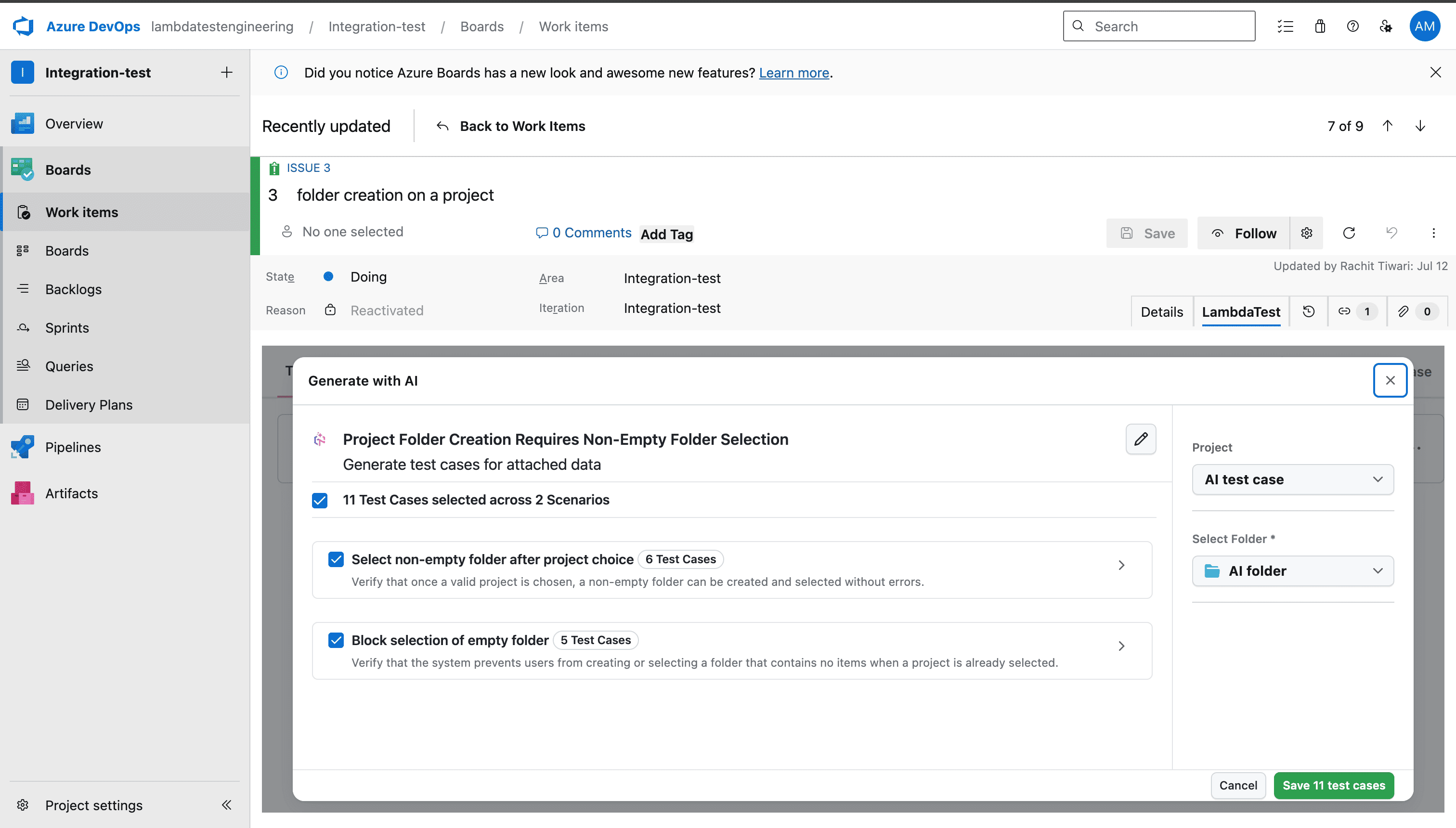Open the Select Folder dropdown AI folder
1456x828 pixels.
[x=1293, y=571]
